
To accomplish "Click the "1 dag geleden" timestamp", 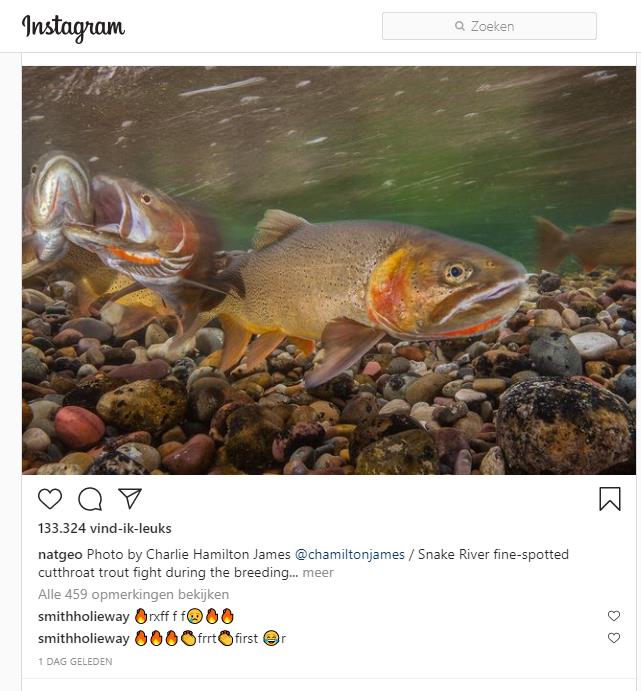I will [x=75, y=661].
